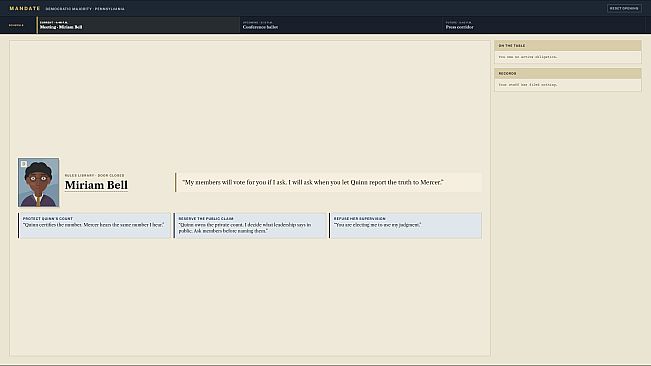Image resolution: width=651 pixels, height=366 pixels.
Task: Choose the Protect Quinn's Count response
Action: click(x=94, y=225)
